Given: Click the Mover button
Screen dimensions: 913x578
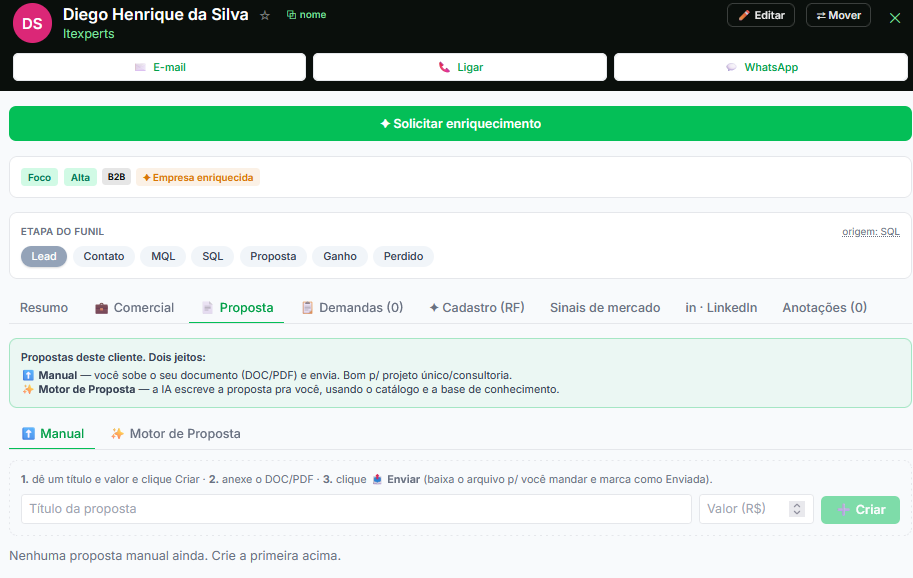Looking at the screenshot, I should (838, 15).
